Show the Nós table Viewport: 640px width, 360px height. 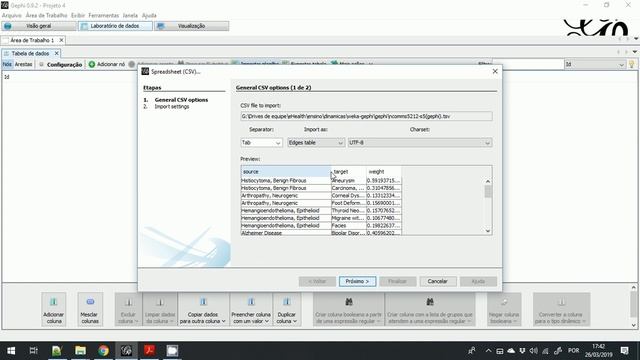[7, 64]
